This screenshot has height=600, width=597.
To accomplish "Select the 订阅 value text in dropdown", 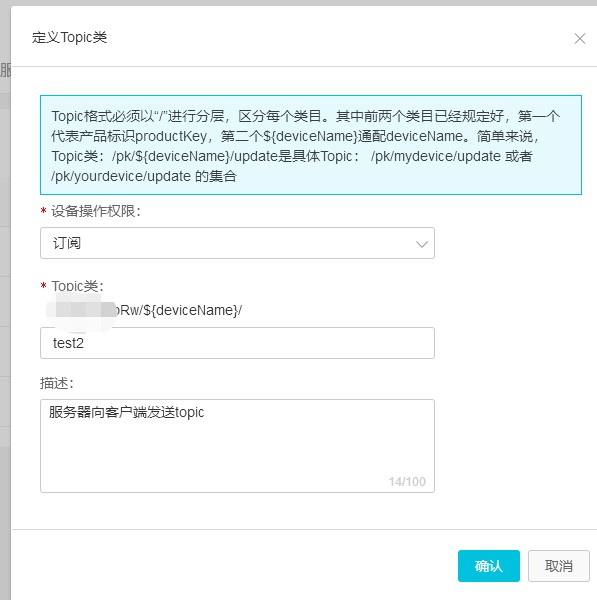I will pos(67,243).
